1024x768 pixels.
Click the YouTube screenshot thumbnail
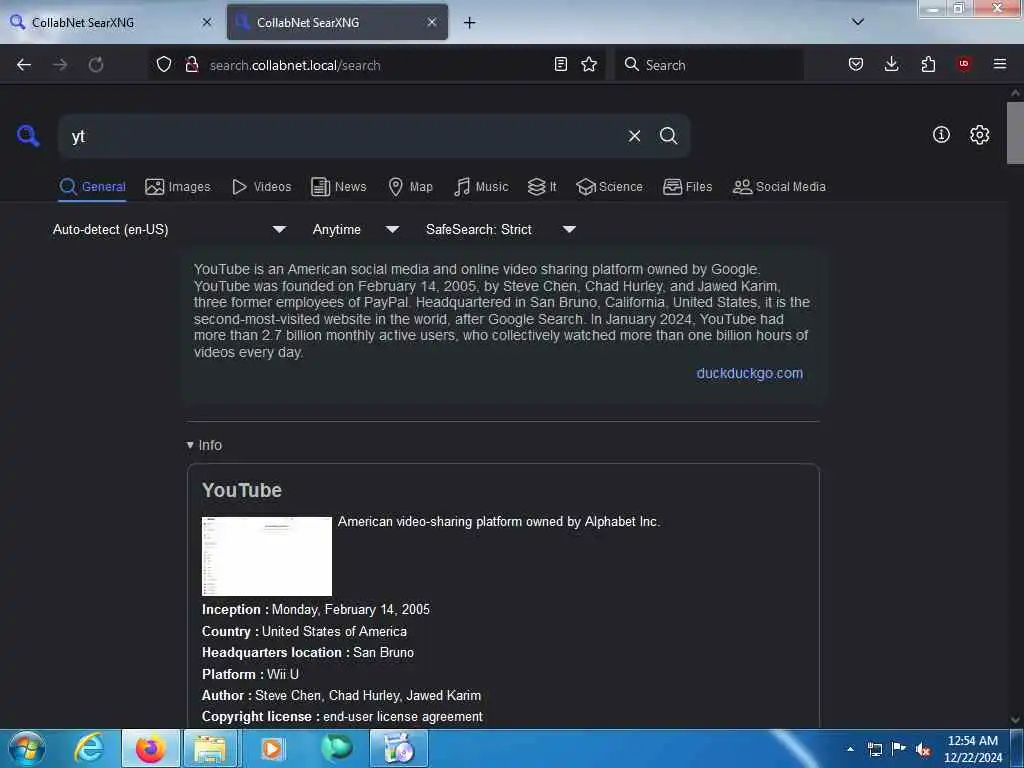click(267, 556)
